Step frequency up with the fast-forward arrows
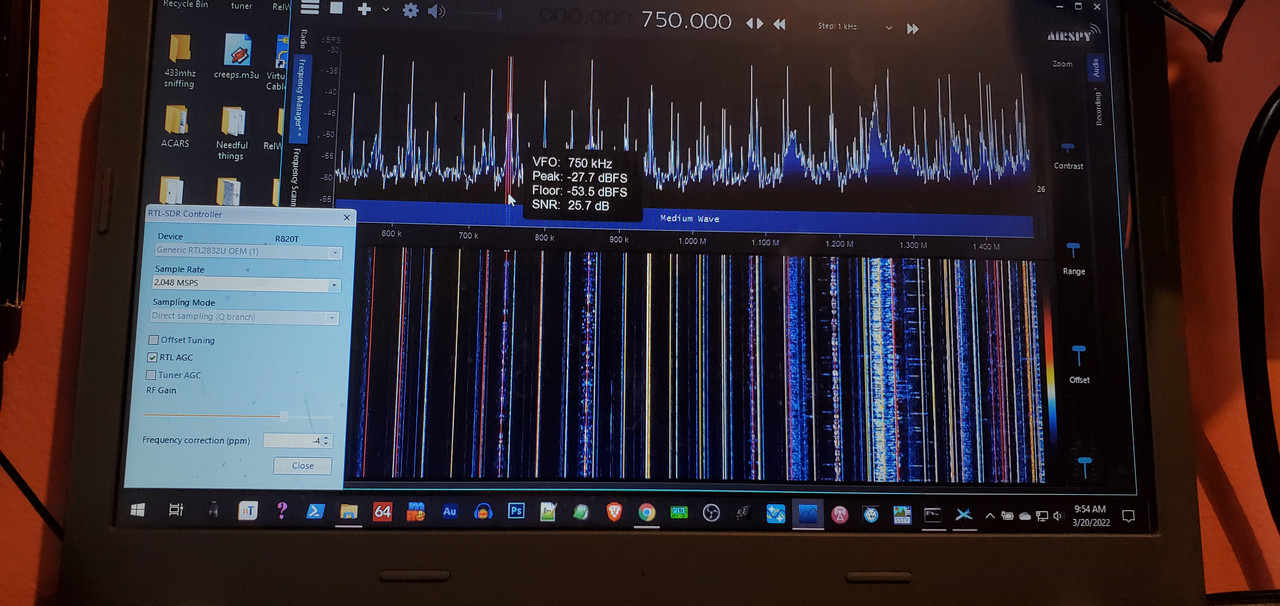Viewport: 1280px width, 606px height. tap(912, 29)
